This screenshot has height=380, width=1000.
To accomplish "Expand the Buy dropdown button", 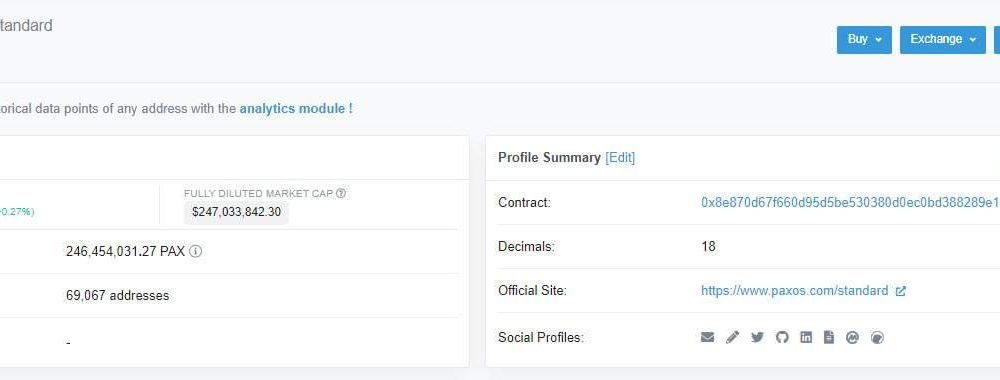I will point(864,40).
